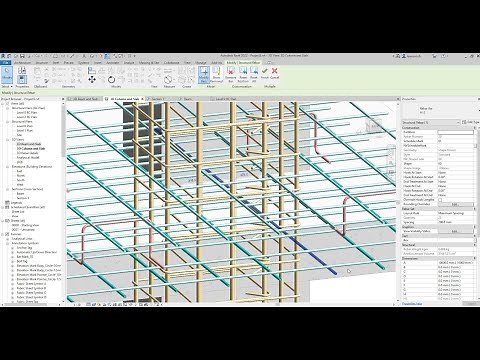Enable Override Hook Lengths checkbox
The width and height of the screenshot is (480, 360).
[x=440, y=200]
